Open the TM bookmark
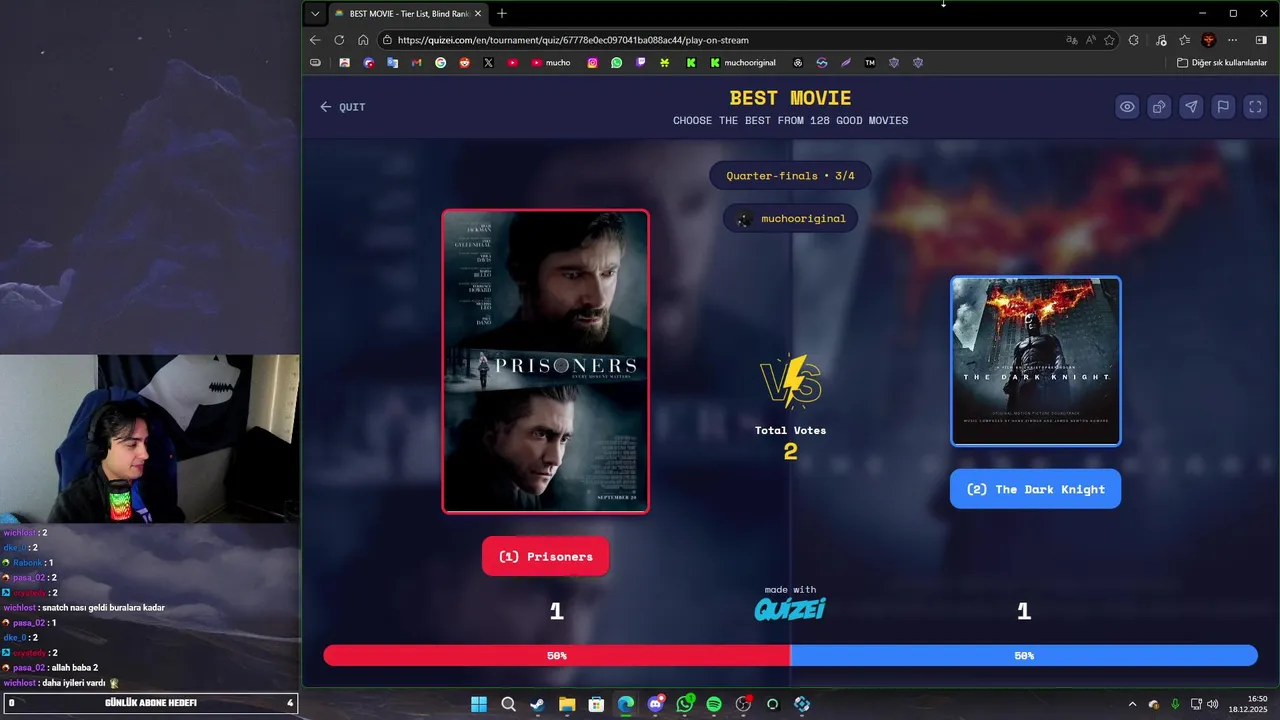 [x=870, y=62]
